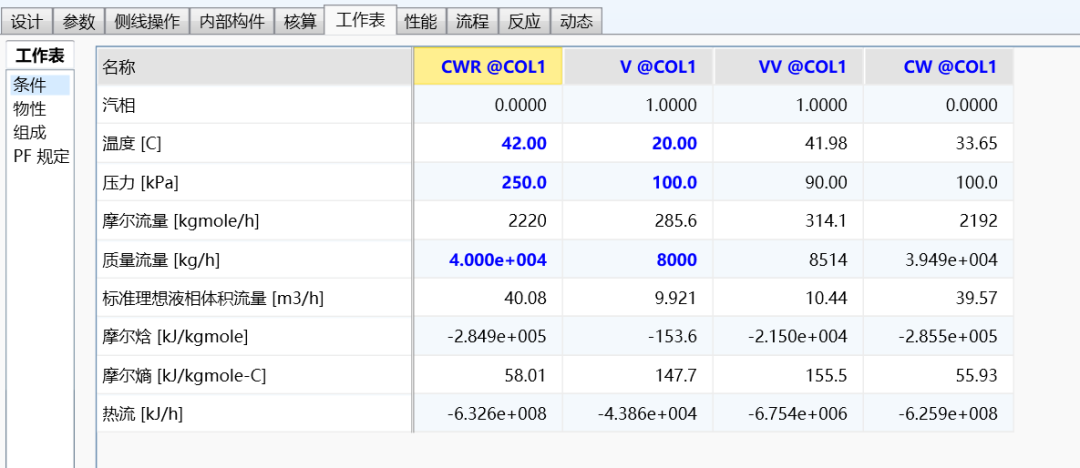This screenshot has height=468, width=1080.
Task: Open the 动态 tab
Action: coord(576,21)
